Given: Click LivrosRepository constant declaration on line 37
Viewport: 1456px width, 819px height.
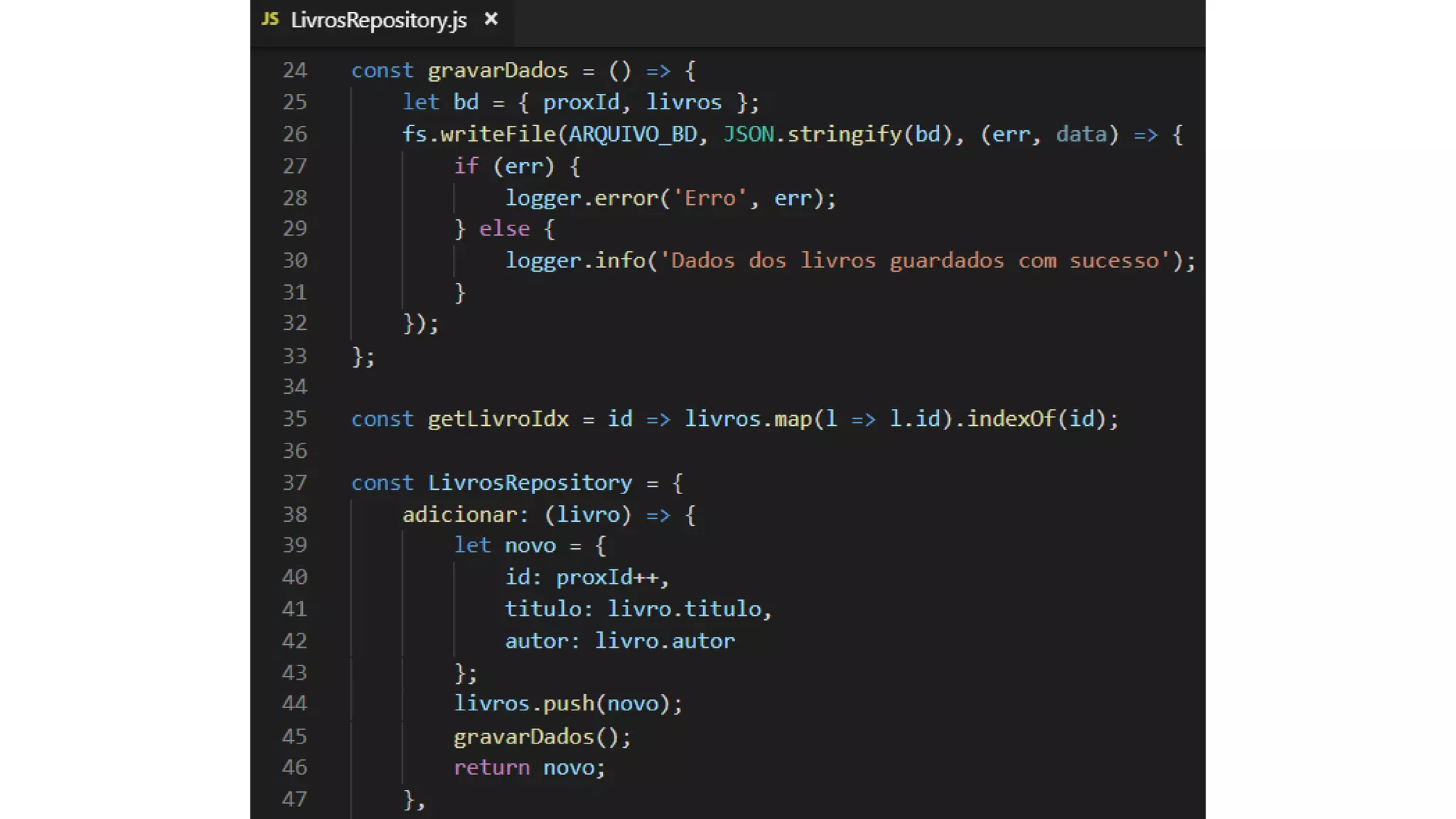Looking at the screenshot, I should (x=530, y=483).
